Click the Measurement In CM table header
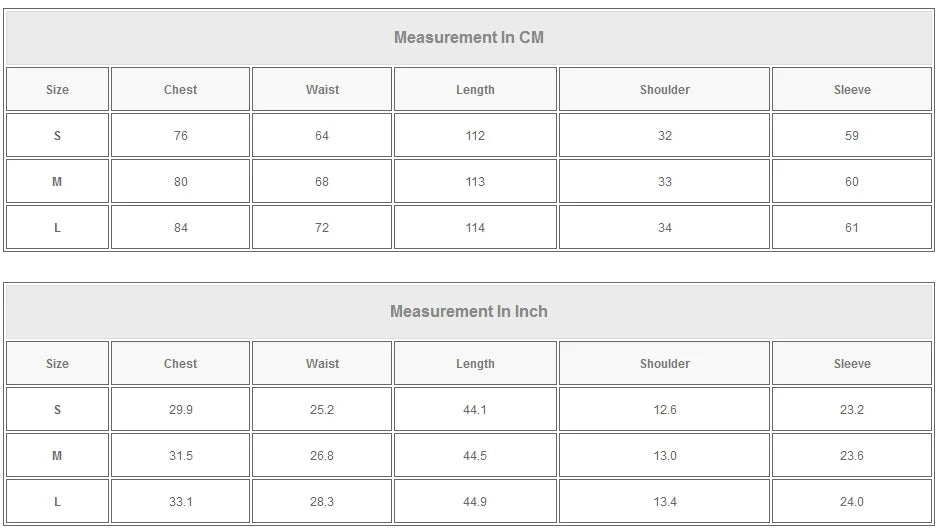939x532 pixels. pos(468,38)
